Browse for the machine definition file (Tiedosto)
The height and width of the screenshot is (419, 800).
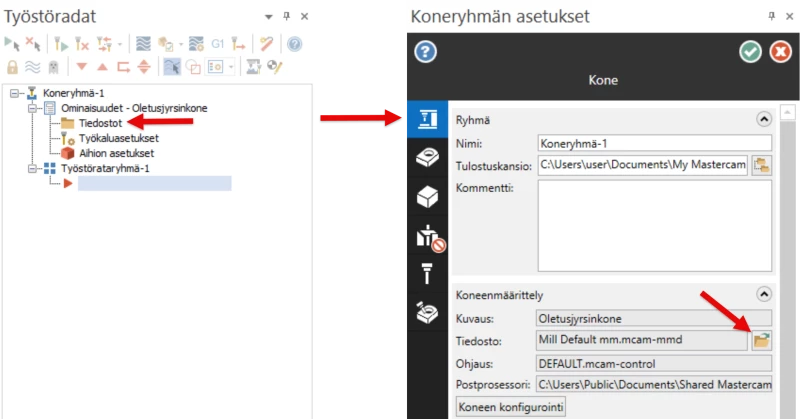click(x=762, y=341)
